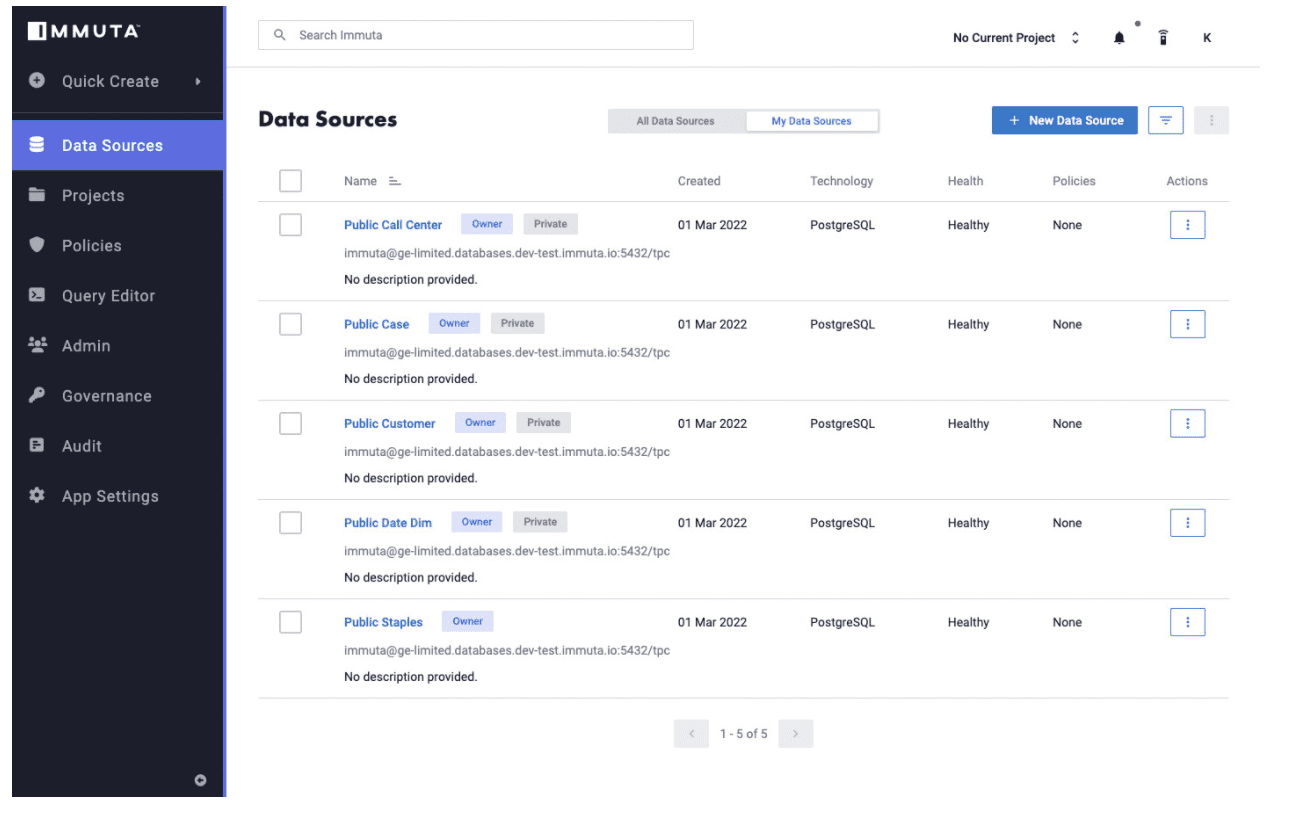The width and height of the screenshot is (1294, 824).
Task: Select the Public Call Center checkbox
Action: click(290, 225)
